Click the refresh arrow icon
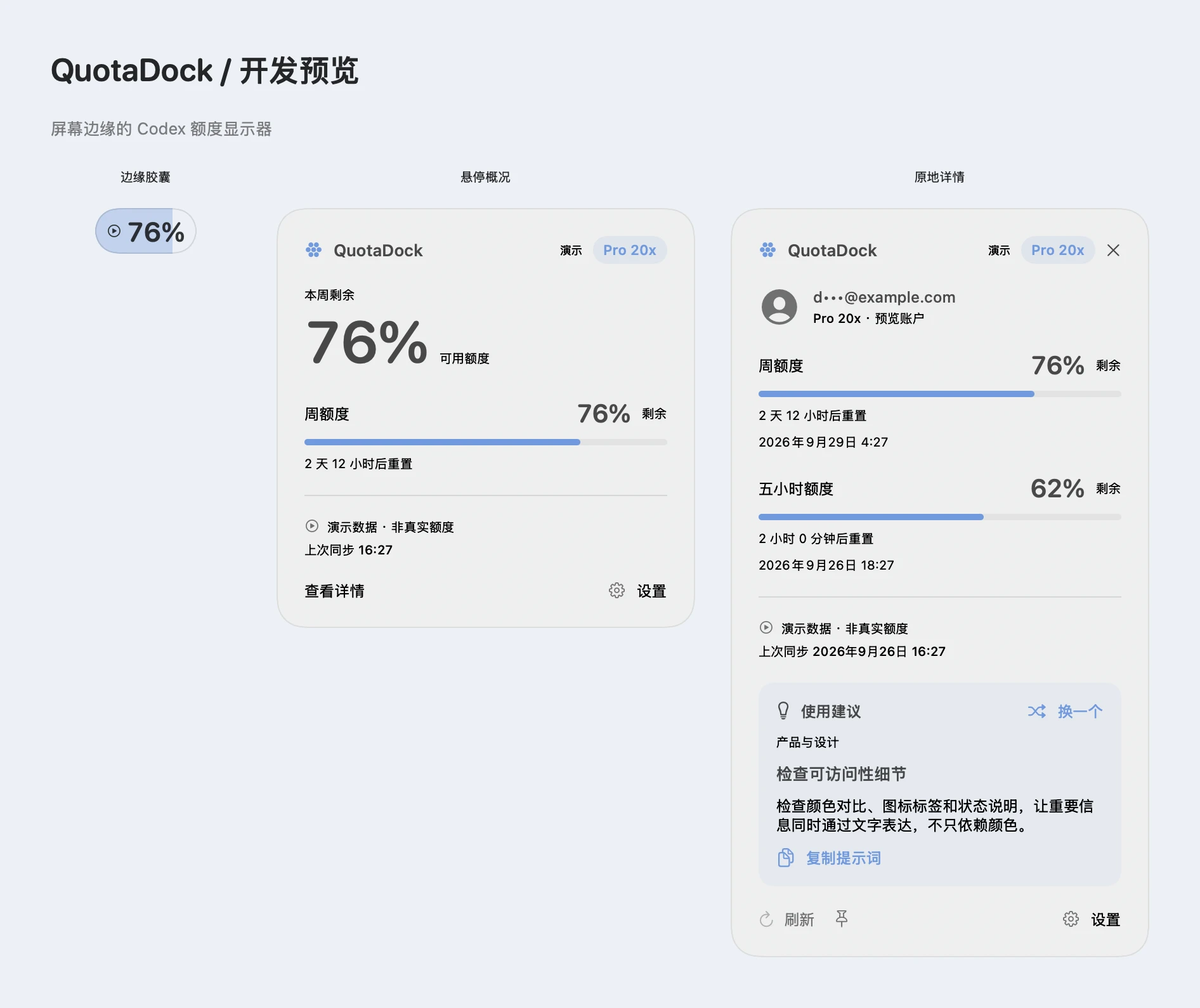The image size is (1200, 1008). (766, 919)
